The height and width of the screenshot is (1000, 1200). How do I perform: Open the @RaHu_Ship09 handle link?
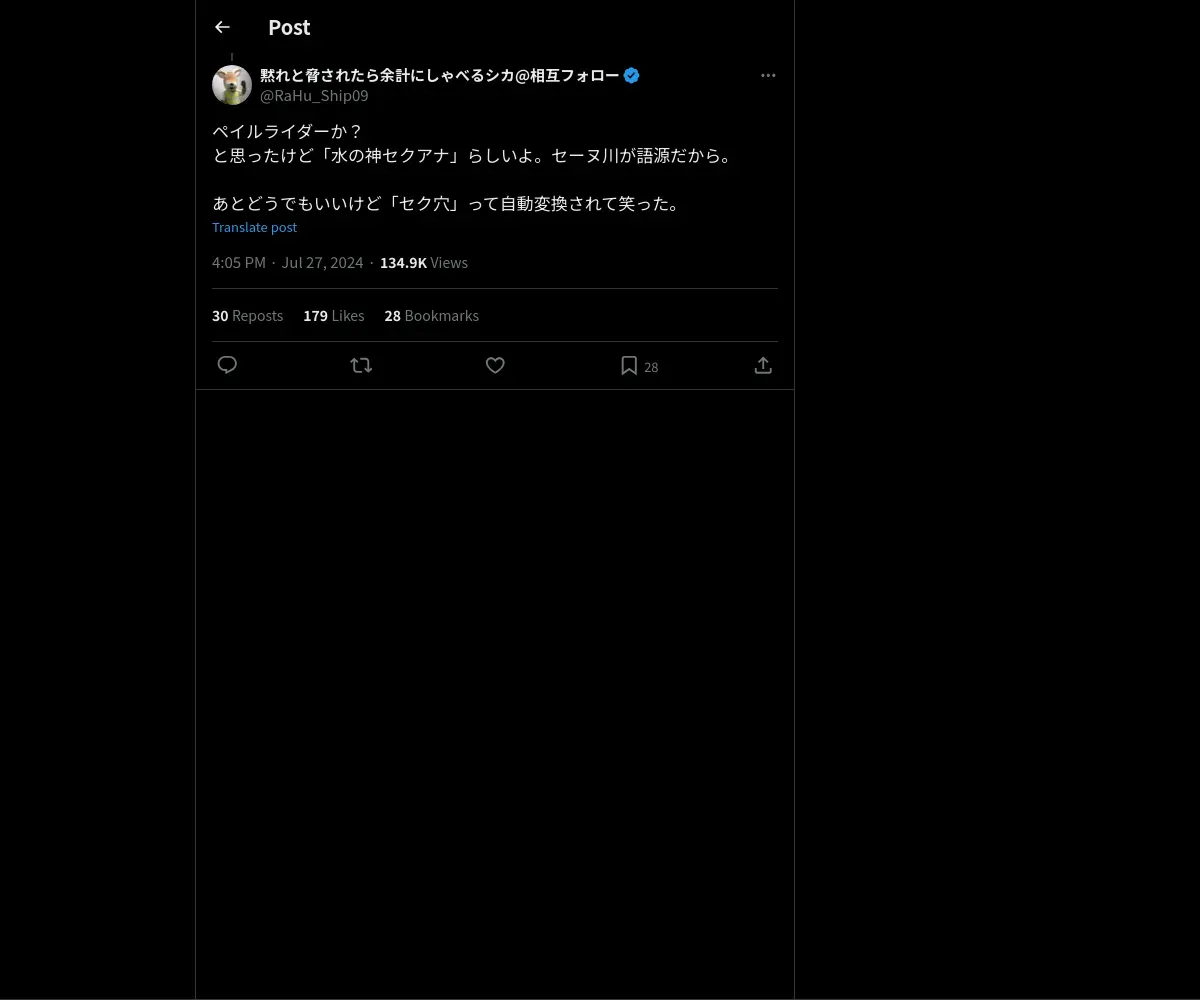314,96
